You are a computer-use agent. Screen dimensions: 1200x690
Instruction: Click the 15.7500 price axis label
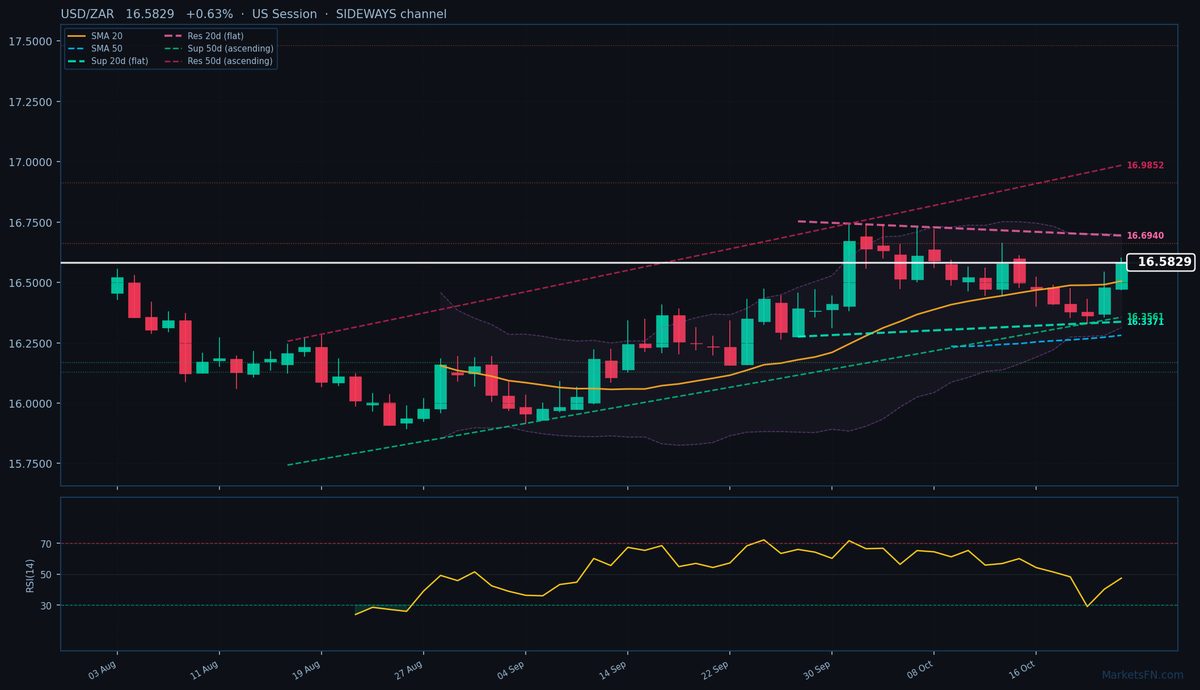pyautogui.click(x=30, y=464)
